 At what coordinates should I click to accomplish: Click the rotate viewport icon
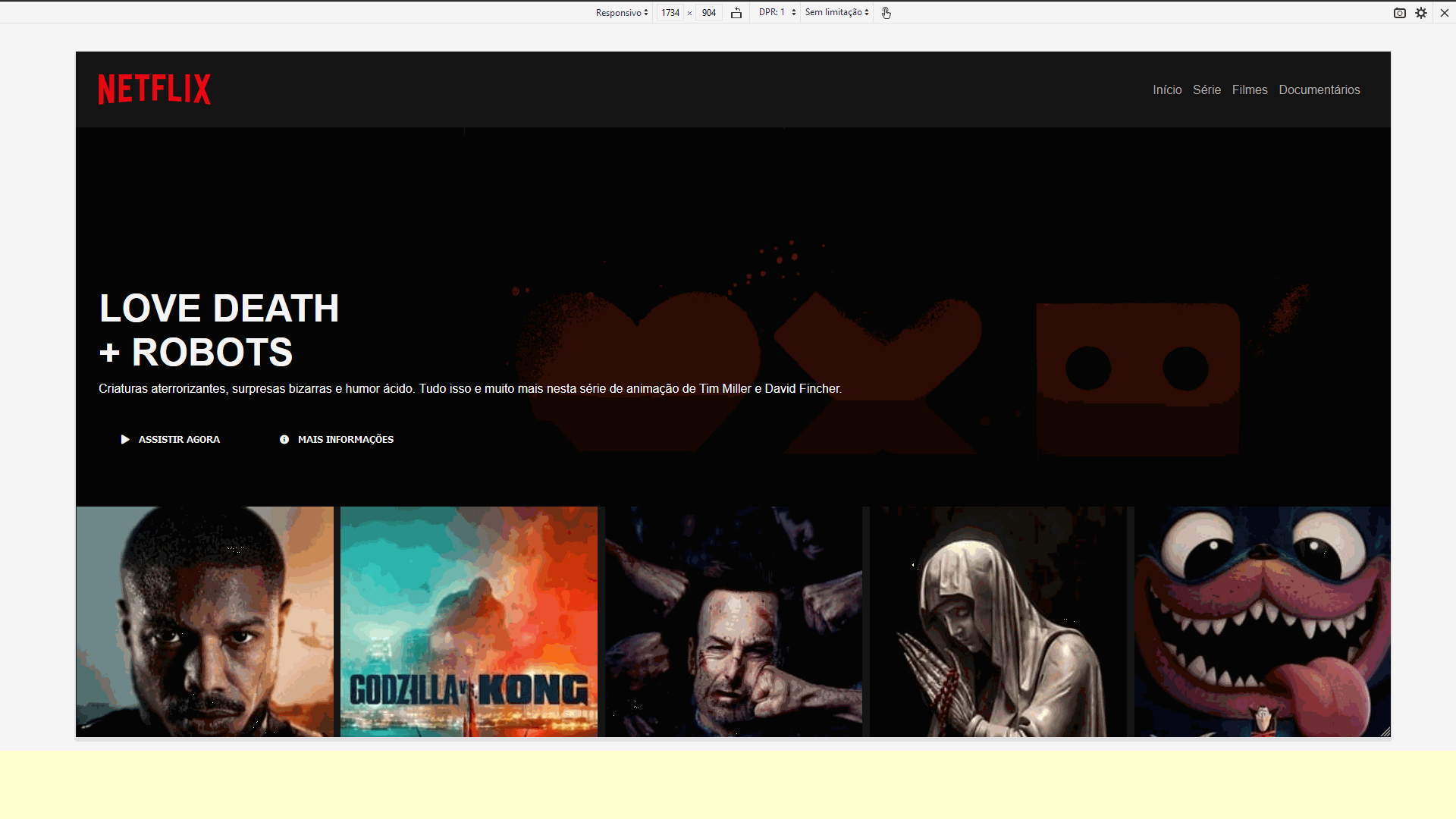[736, 13]
